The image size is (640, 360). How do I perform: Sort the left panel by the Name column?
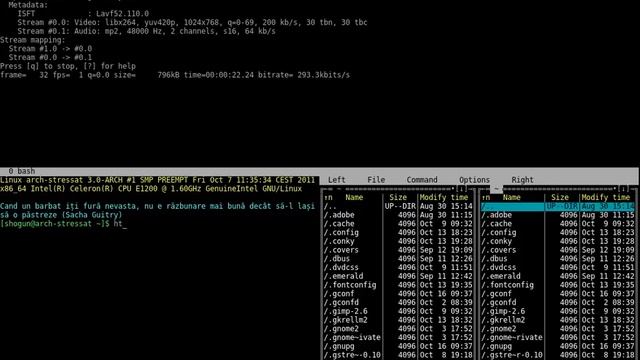click(354, 198)
